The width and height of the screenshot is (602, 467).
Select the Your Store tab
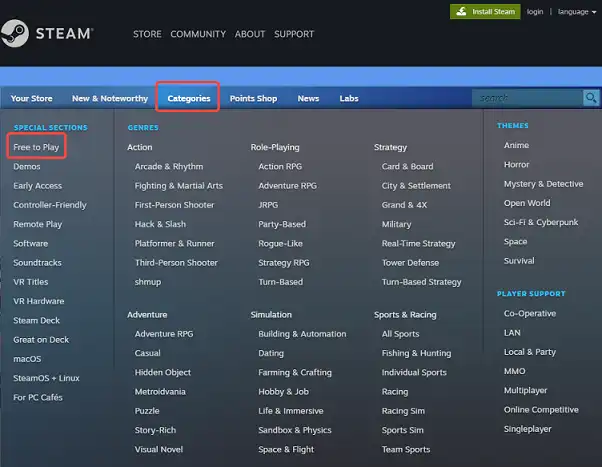tap(31, 99)
